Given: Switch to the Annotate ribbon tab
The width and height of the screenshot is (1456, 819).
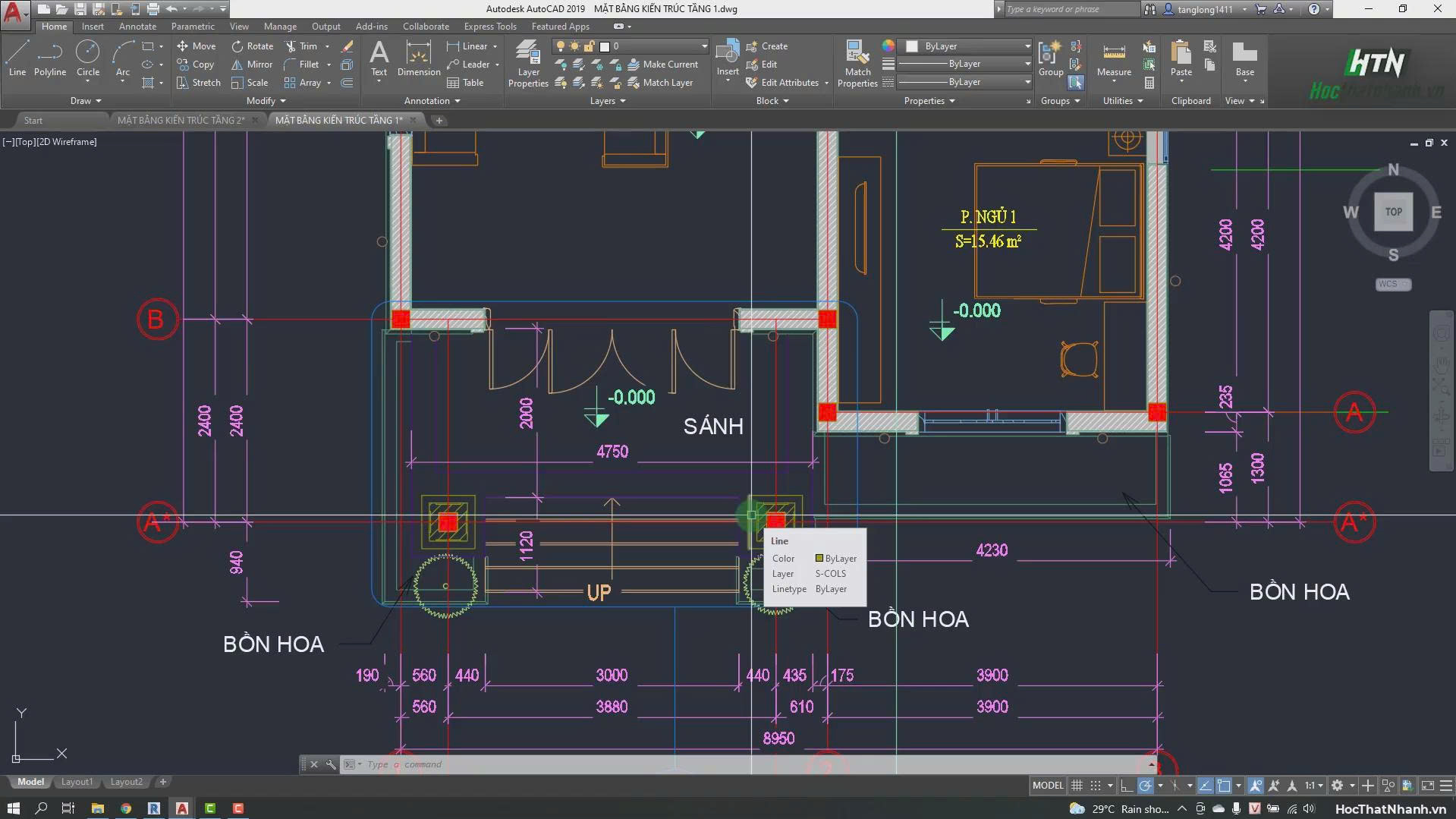Looking at the screenshot, I should pyautogui.click(x=137, y=27).
